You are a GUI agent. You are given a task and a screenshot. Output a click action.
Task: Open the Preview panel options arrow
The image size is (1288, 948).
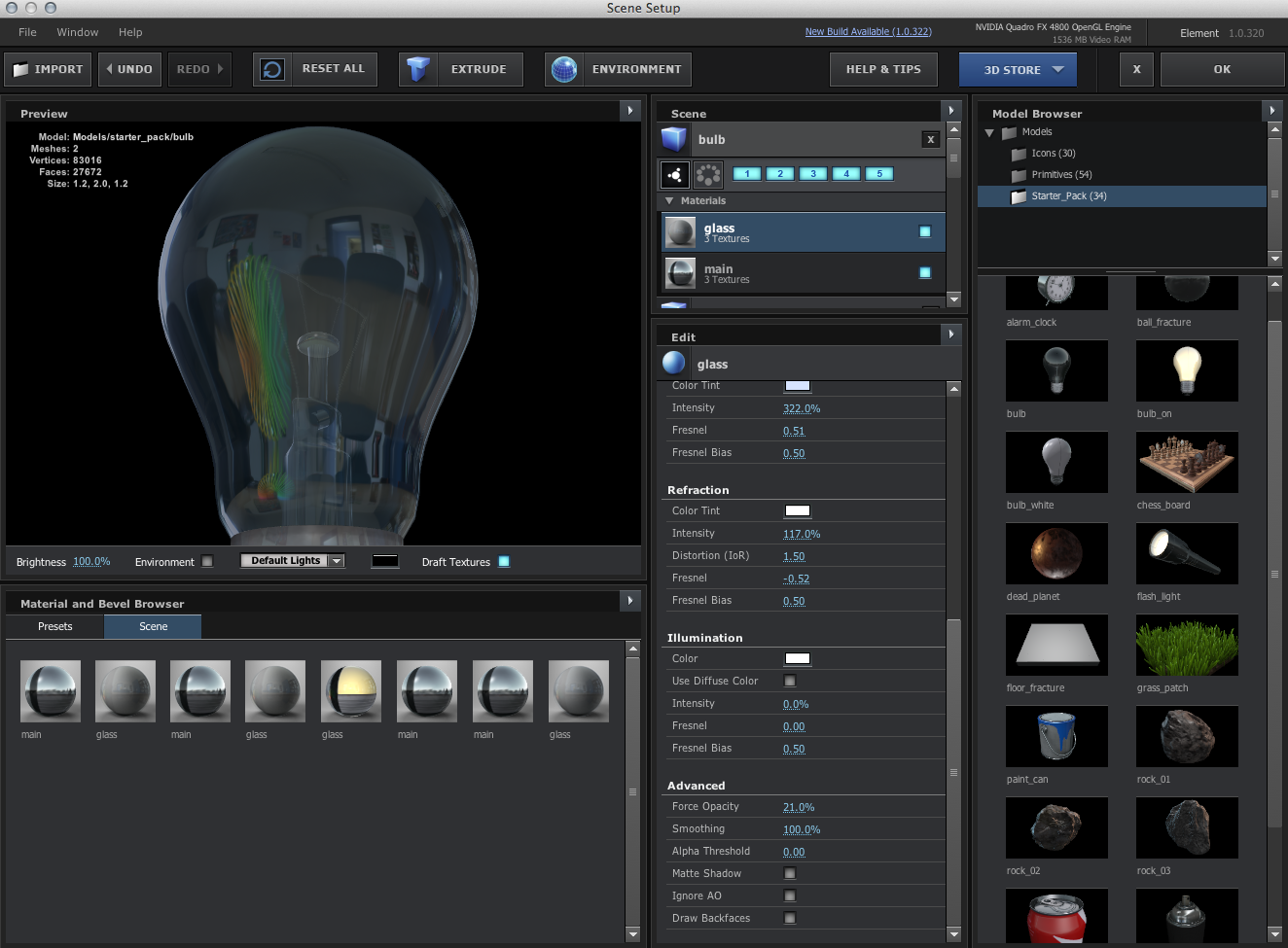point(630,111)
